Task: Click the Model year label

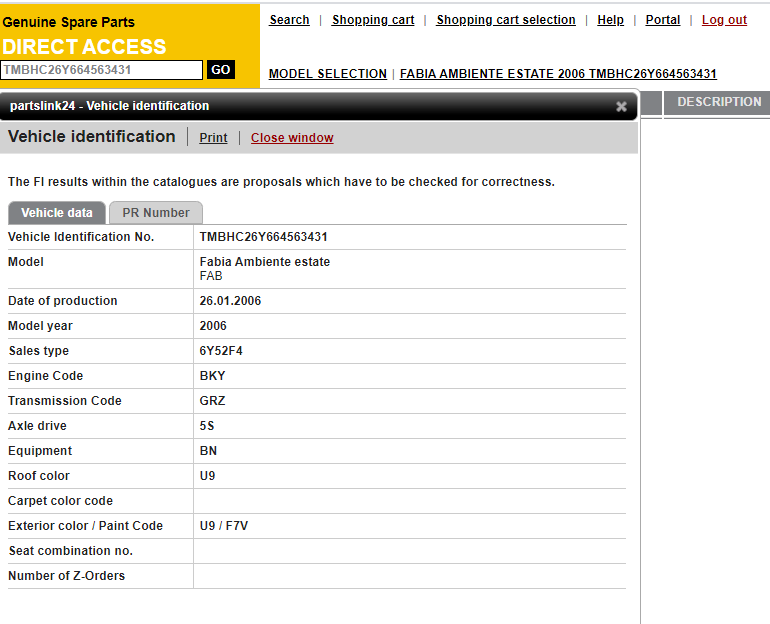Action: pyautogui.click(x=40, y=326)
